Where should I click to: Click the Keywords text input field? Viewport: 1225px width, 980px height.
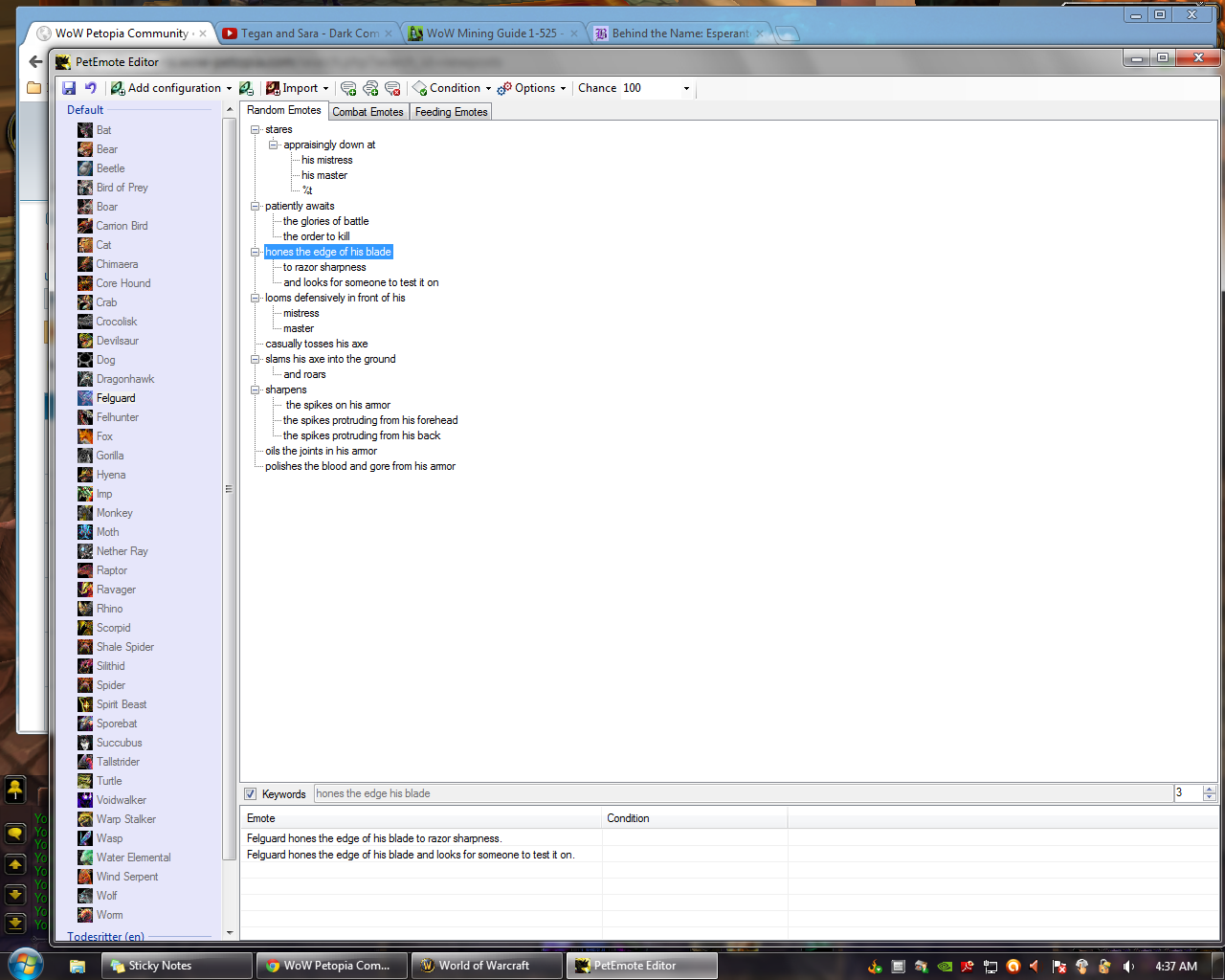(x=744, y=793)
